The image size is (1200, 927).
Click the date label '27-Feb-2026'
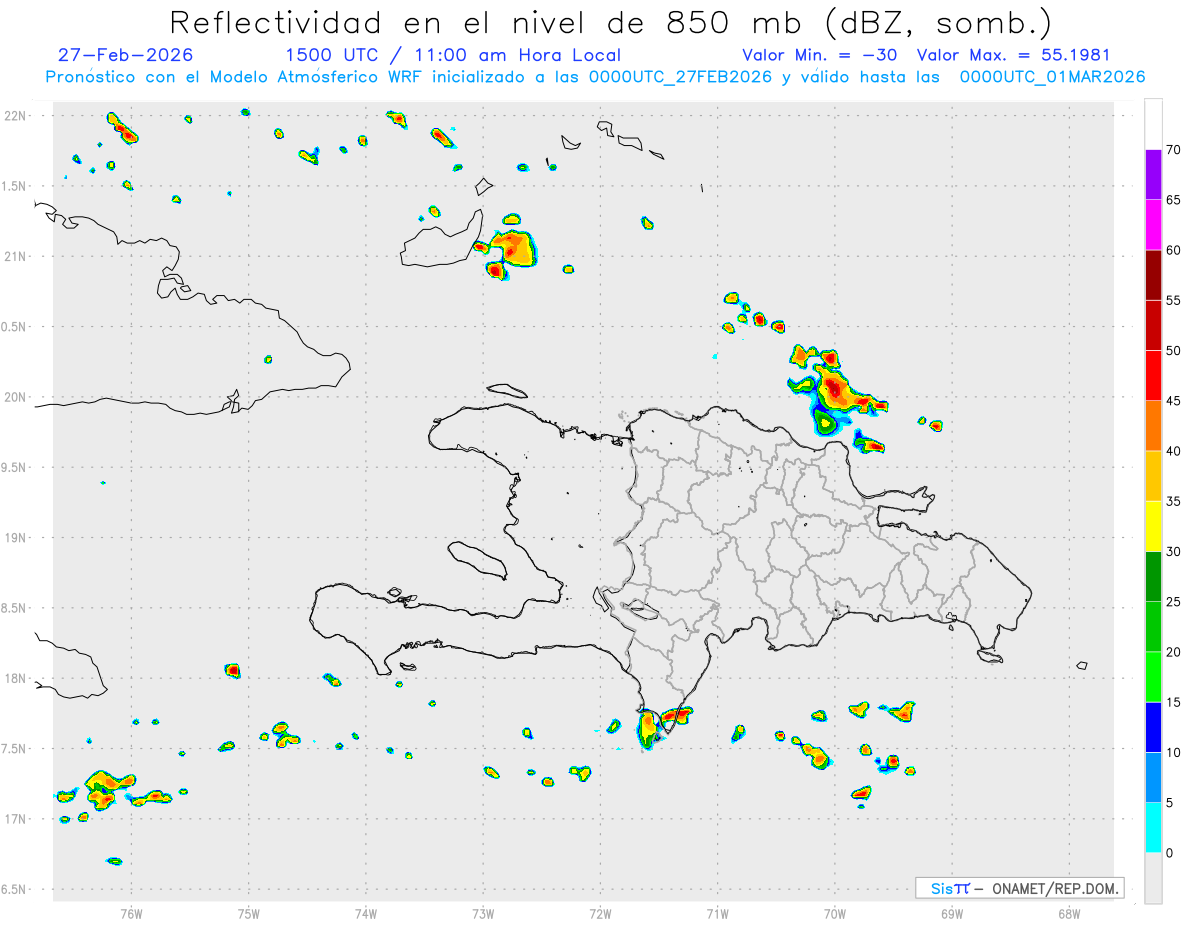tap(126, 55)
